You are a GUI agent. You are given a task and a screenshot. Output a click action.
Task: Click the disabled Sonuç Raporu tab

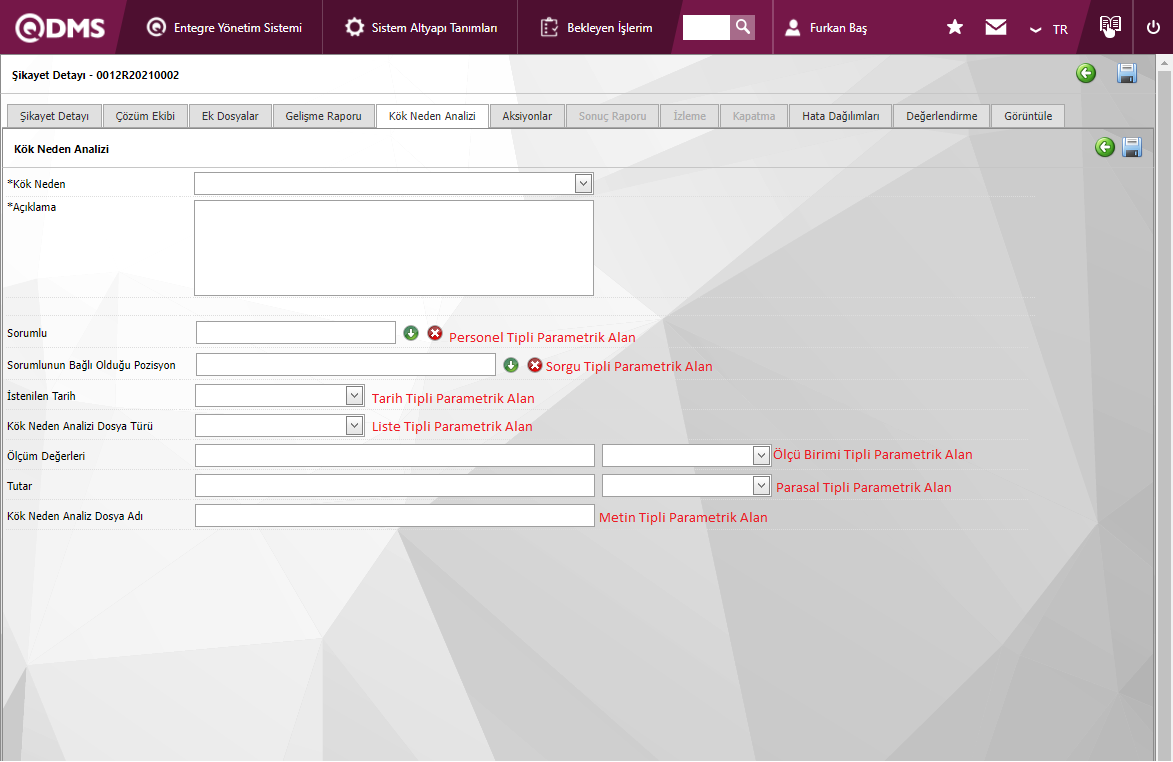[x=612, y=116]
